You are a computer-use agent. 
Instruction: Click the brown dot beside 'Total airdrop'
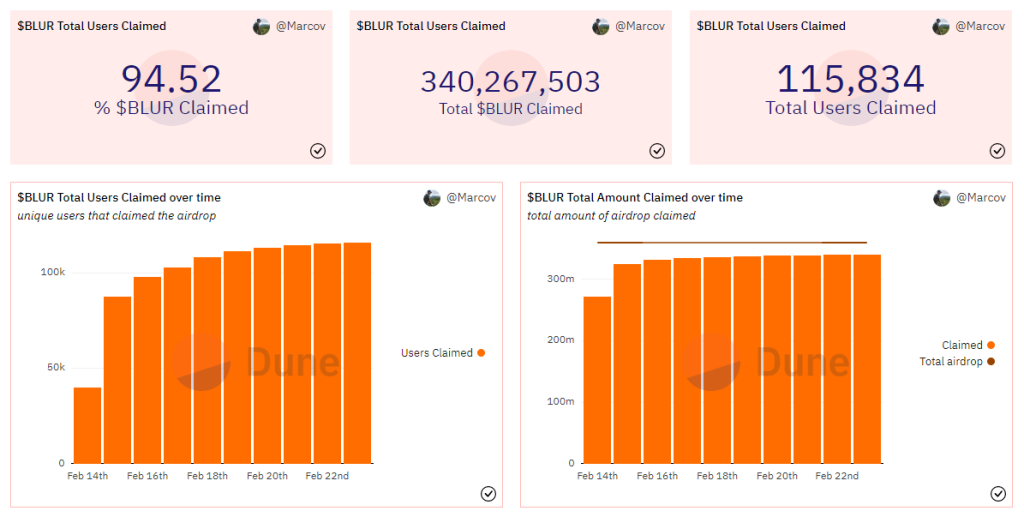(x=991, y=361)
